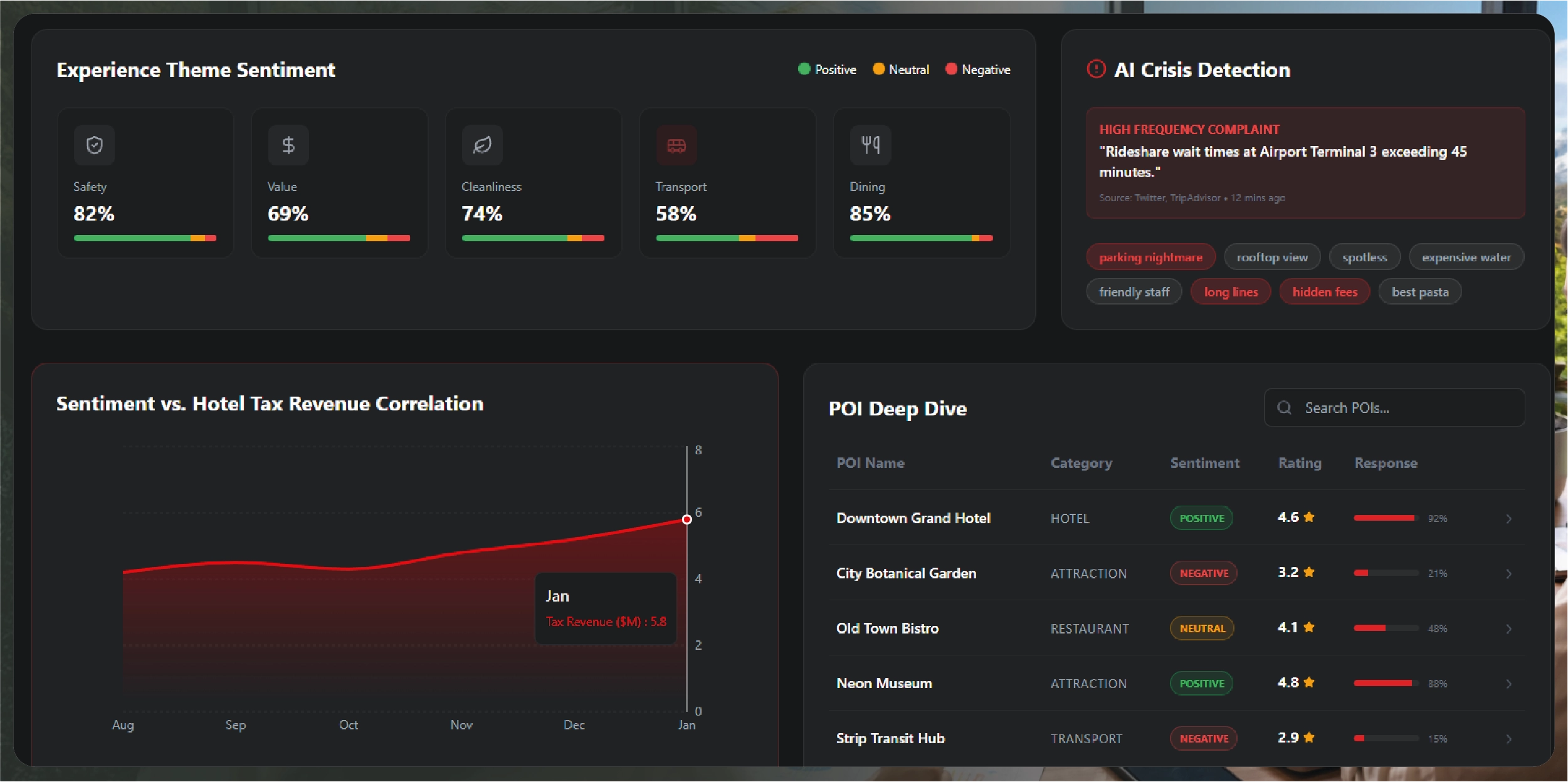Click the AI Crisis Detection alert icon
Screen dimensions: 1568x782
pos(1096,69)
